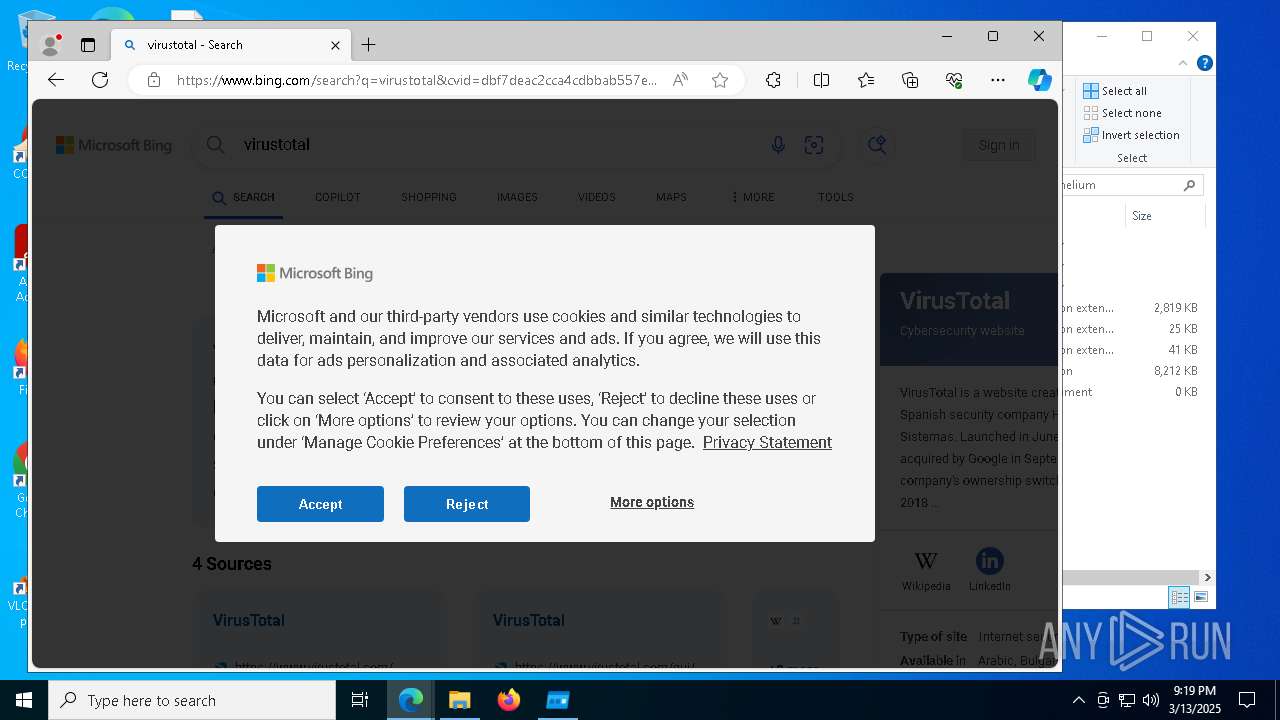Image resolution: width=1280 pixels, height=720 pixels.
Task: Open a new tab with plus button
Action: [368, 45]
